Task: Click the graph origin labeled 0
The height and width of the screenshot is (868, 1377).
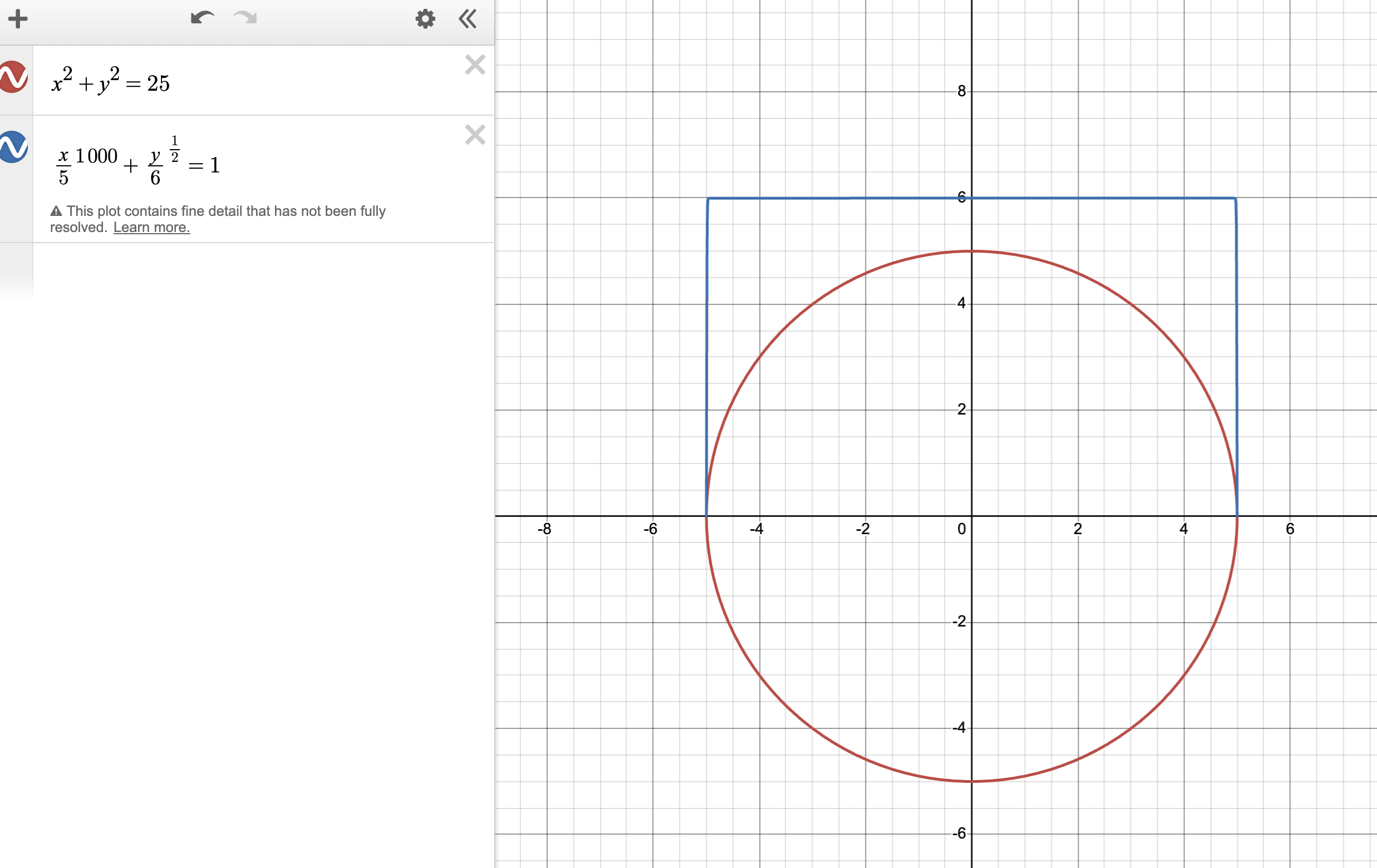Action: 962,529
